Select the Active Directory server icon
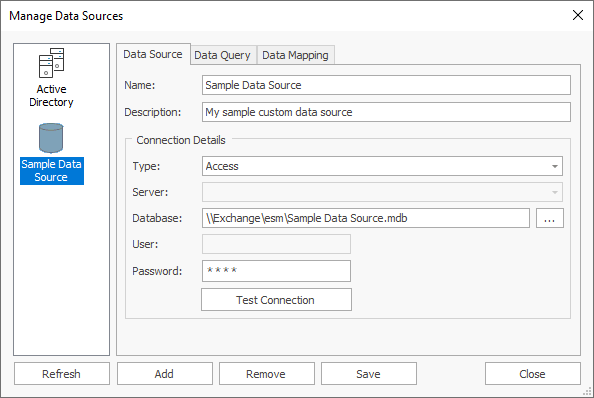The image size is (594, 398). pyautogui.click(x=52, y=63)
